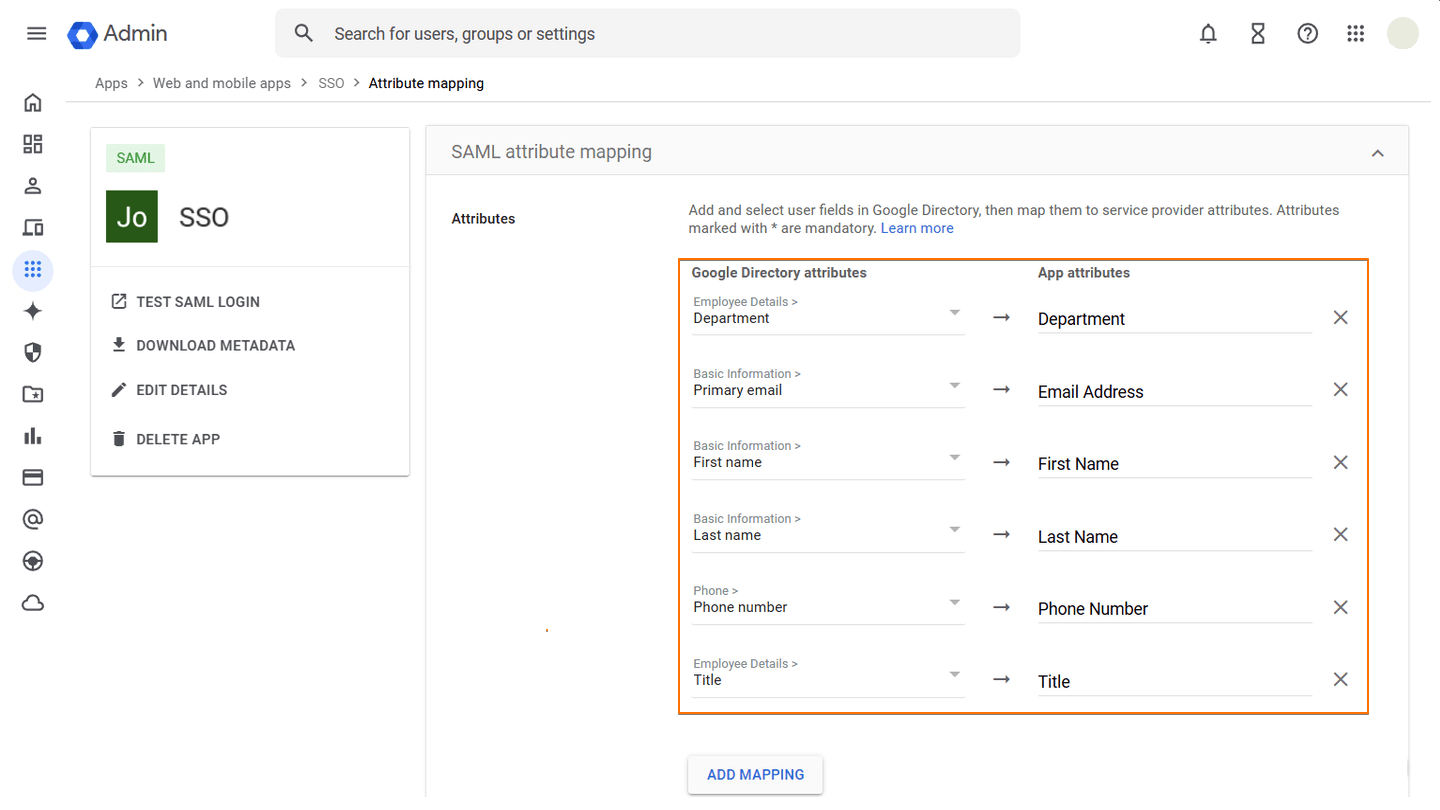The height and width of the screenshot is (810, 1440).
Task: Collapse the SAML attribute mapping panel
Action: point(1377,152)
